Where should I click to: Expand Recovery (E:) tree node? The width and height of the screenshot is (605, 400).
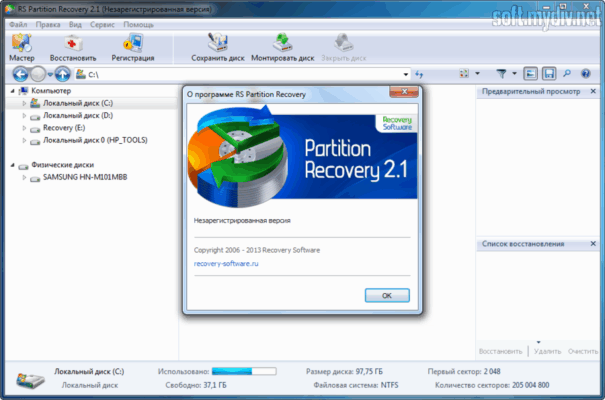(x=24, y=128)
